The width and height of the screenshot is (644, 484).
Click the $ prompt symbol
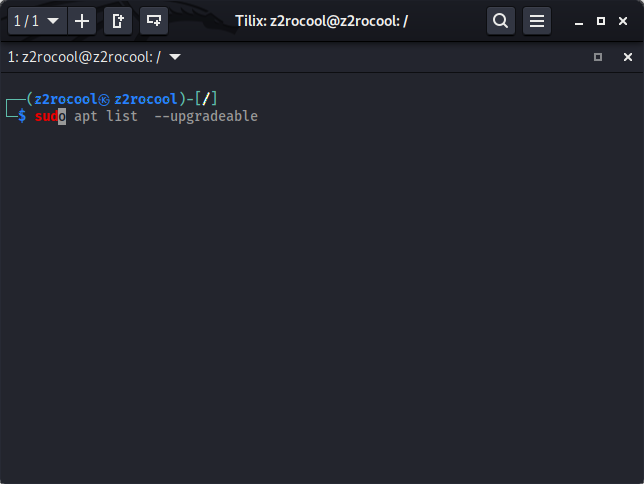[x=22, y=116]
